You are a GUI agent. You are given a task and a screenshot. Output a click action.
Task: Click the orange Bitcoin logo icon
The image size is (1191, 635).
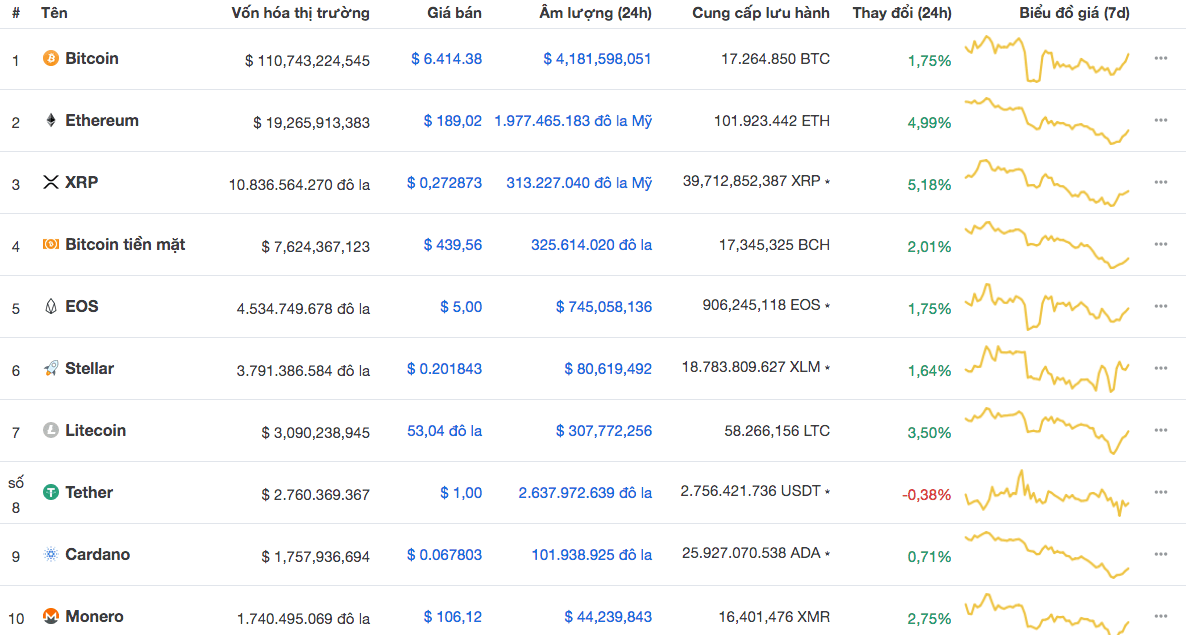tap(50, 58)
